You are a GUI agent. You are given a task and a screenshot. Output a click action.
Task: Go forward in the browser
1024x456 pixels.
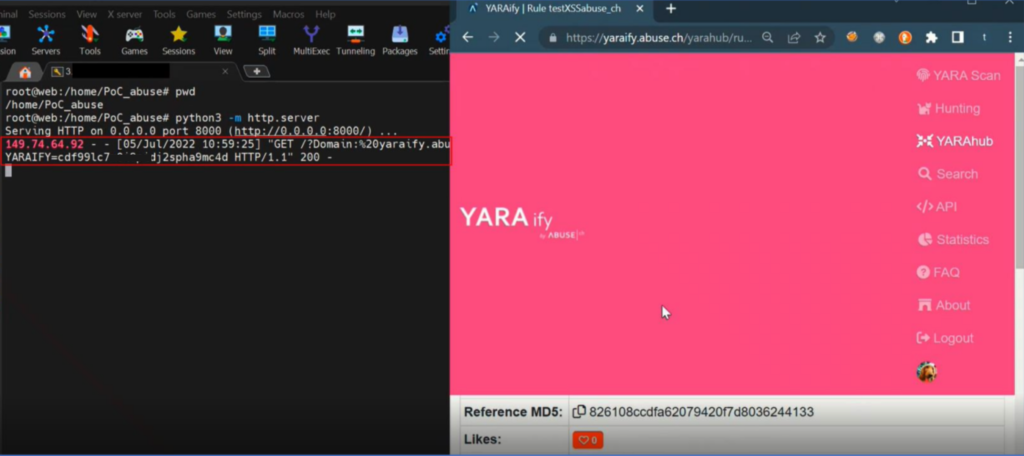[x=494, y=37]
